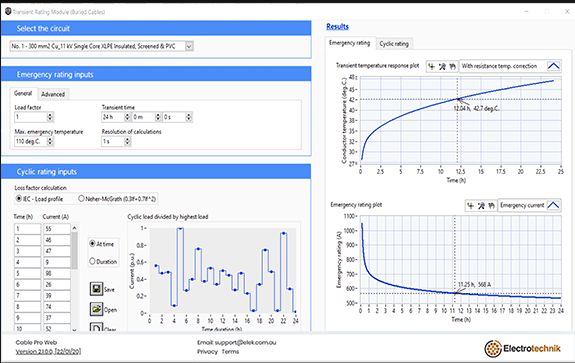Screen dimensions: 575x363
Task: Click the Save floppy disk icon
Action: pyautogui.click(x=96, y=289)
